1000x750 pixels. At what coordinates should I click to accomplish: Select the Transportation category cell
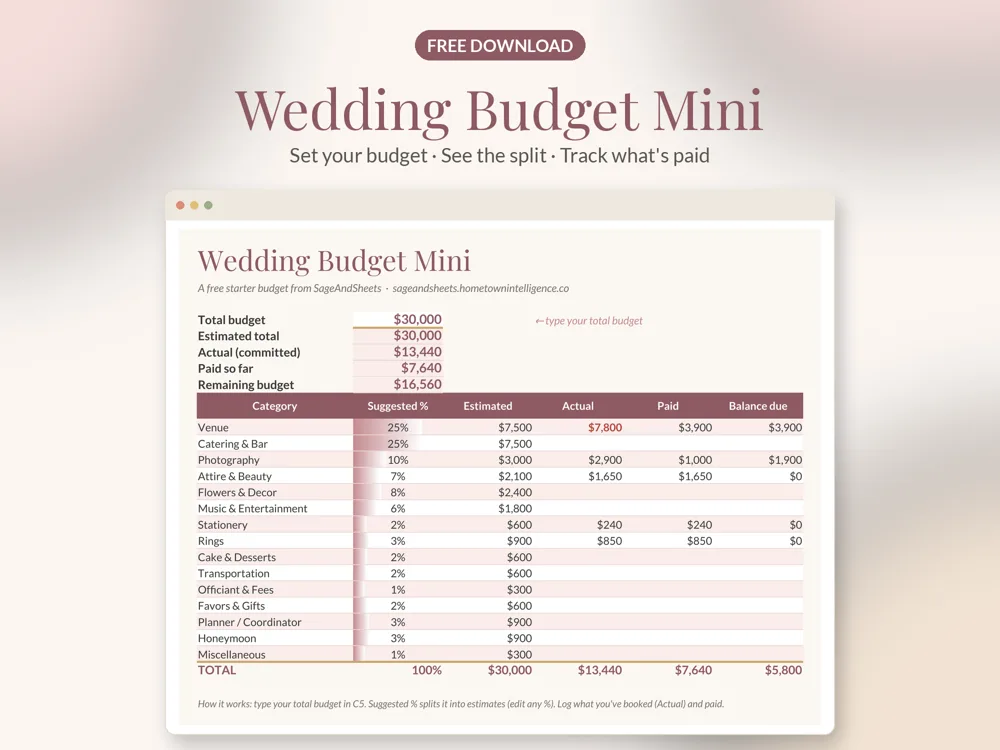274,573
